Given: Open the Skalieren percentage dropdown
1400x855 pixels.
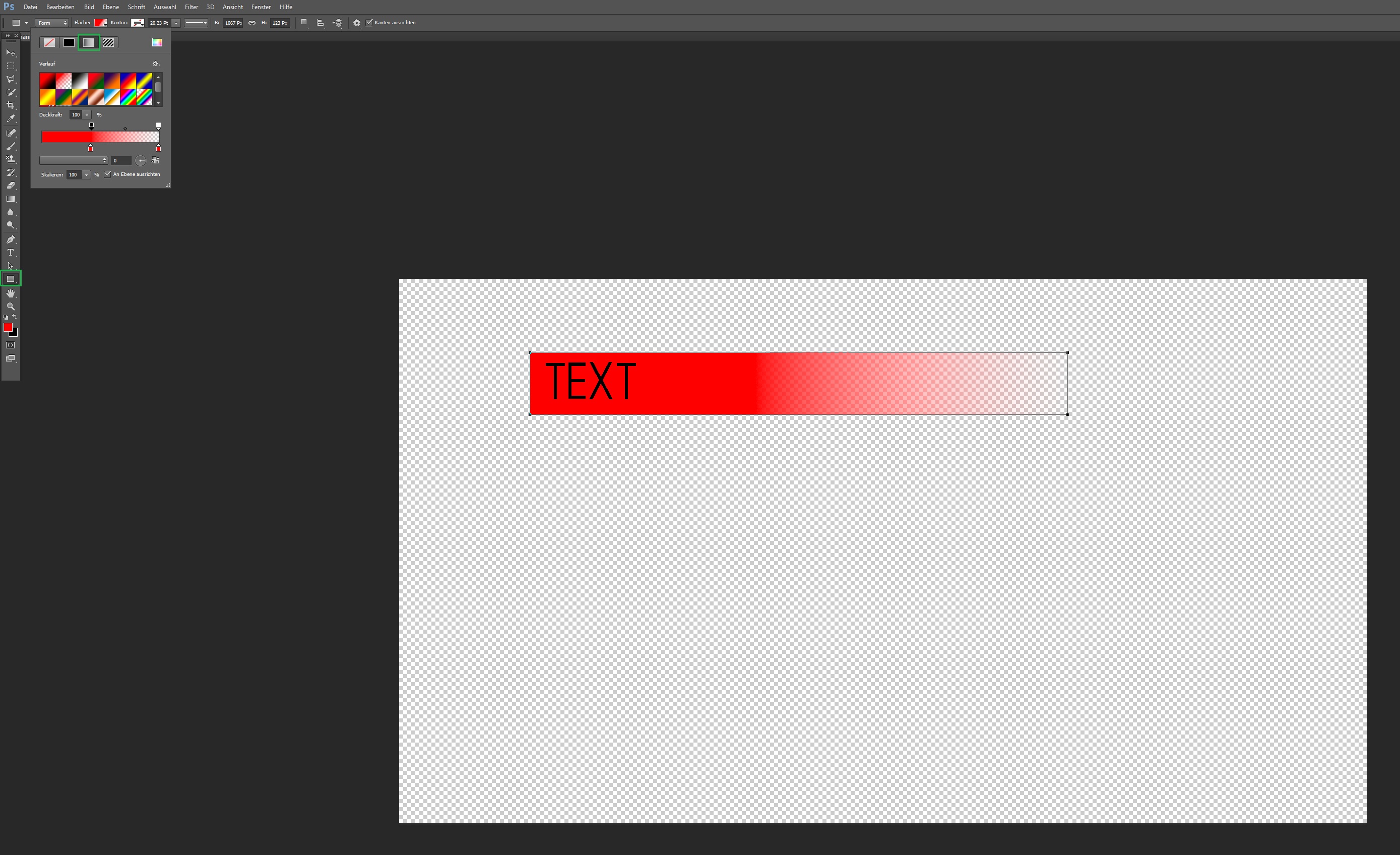Looking at the screenshot, I should tap(86, 175).
